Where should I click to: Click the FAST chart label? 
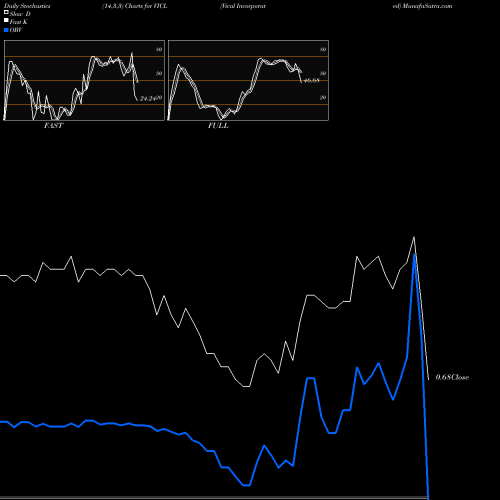click(53, 126)
